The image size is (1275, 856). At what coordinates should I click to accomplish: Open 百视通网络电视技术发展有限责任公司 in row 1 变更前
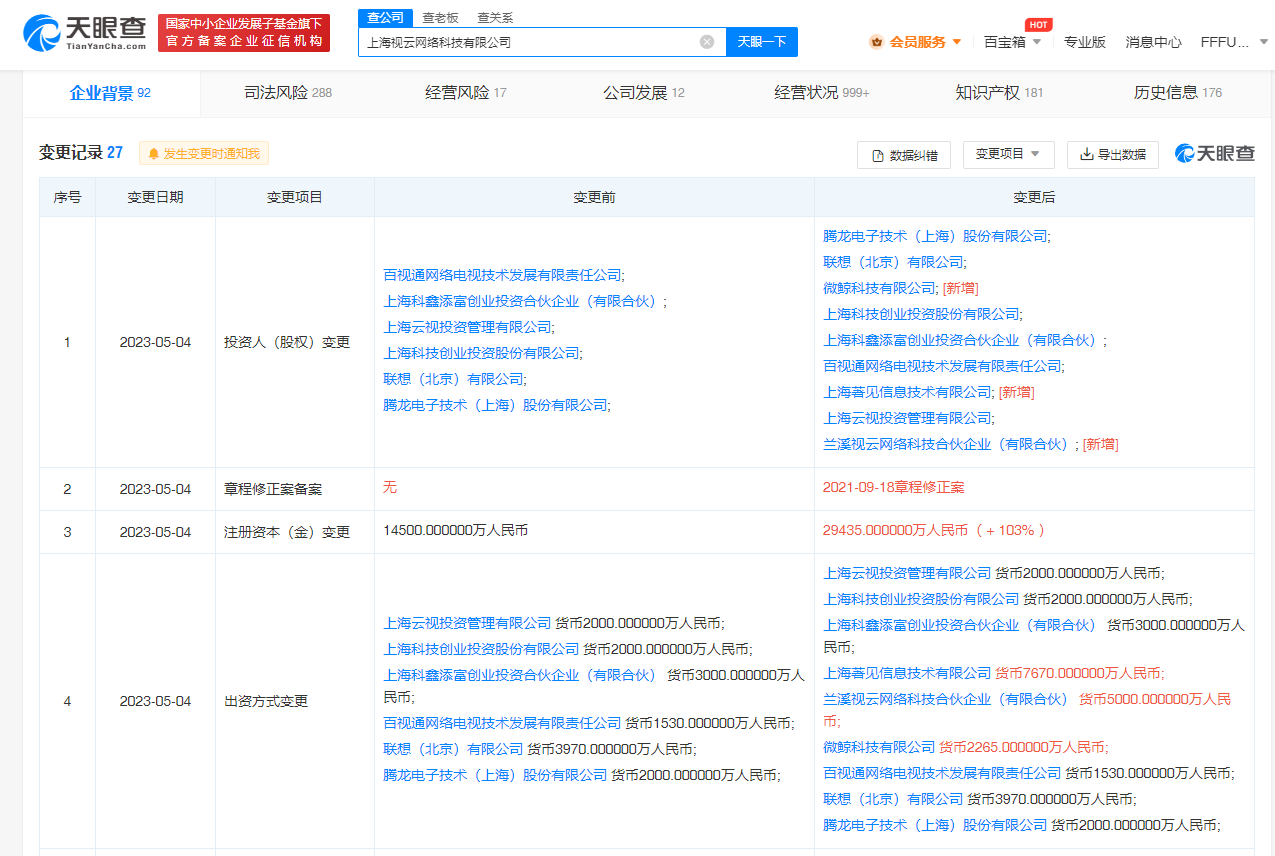point(501,275)
